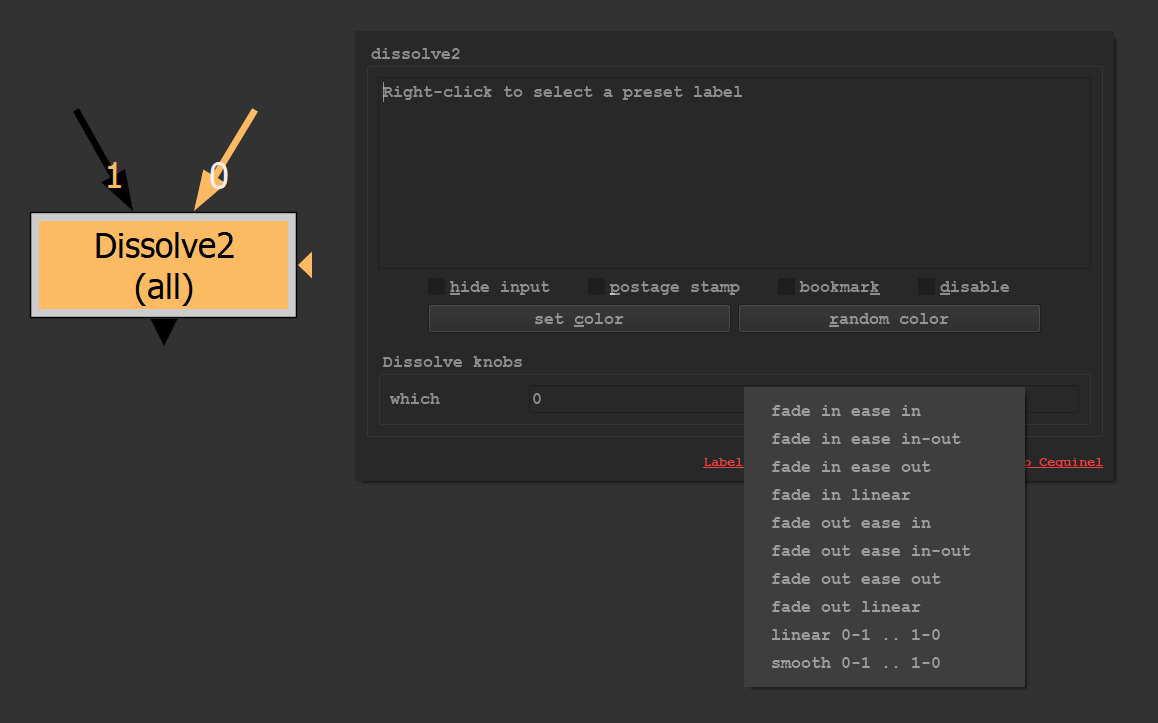Viewport: 1158px width, 723px height.
Task: Pick 'fade in linear' from the menu
Action: pyautogui.click(x=840, y=495)
